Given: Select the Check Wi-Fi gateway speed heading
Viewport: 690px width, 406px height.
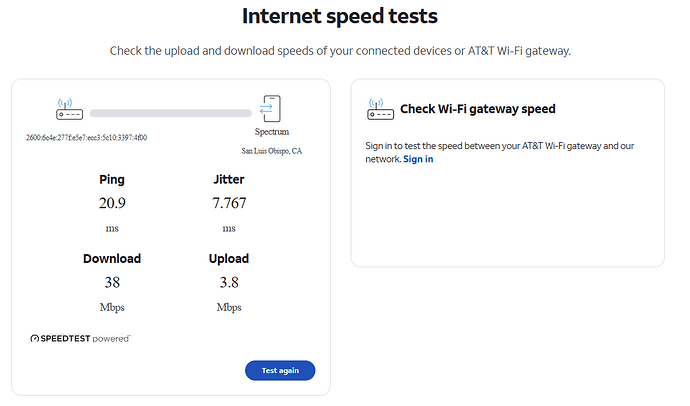Looking at the screenshot, I should [x=477, y=109].
